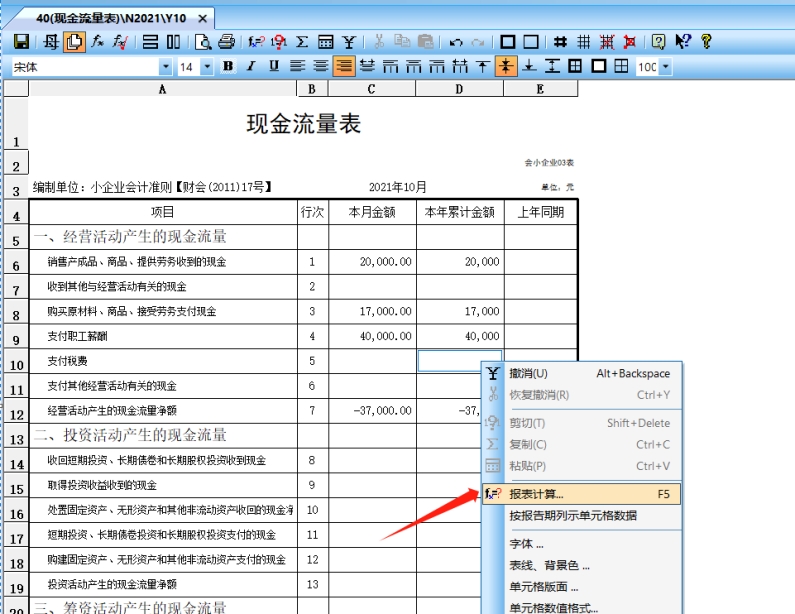Toggle bold formatting
Image resolution: width=795 pixels, height=614 pixels.
[x=228, y=67]
